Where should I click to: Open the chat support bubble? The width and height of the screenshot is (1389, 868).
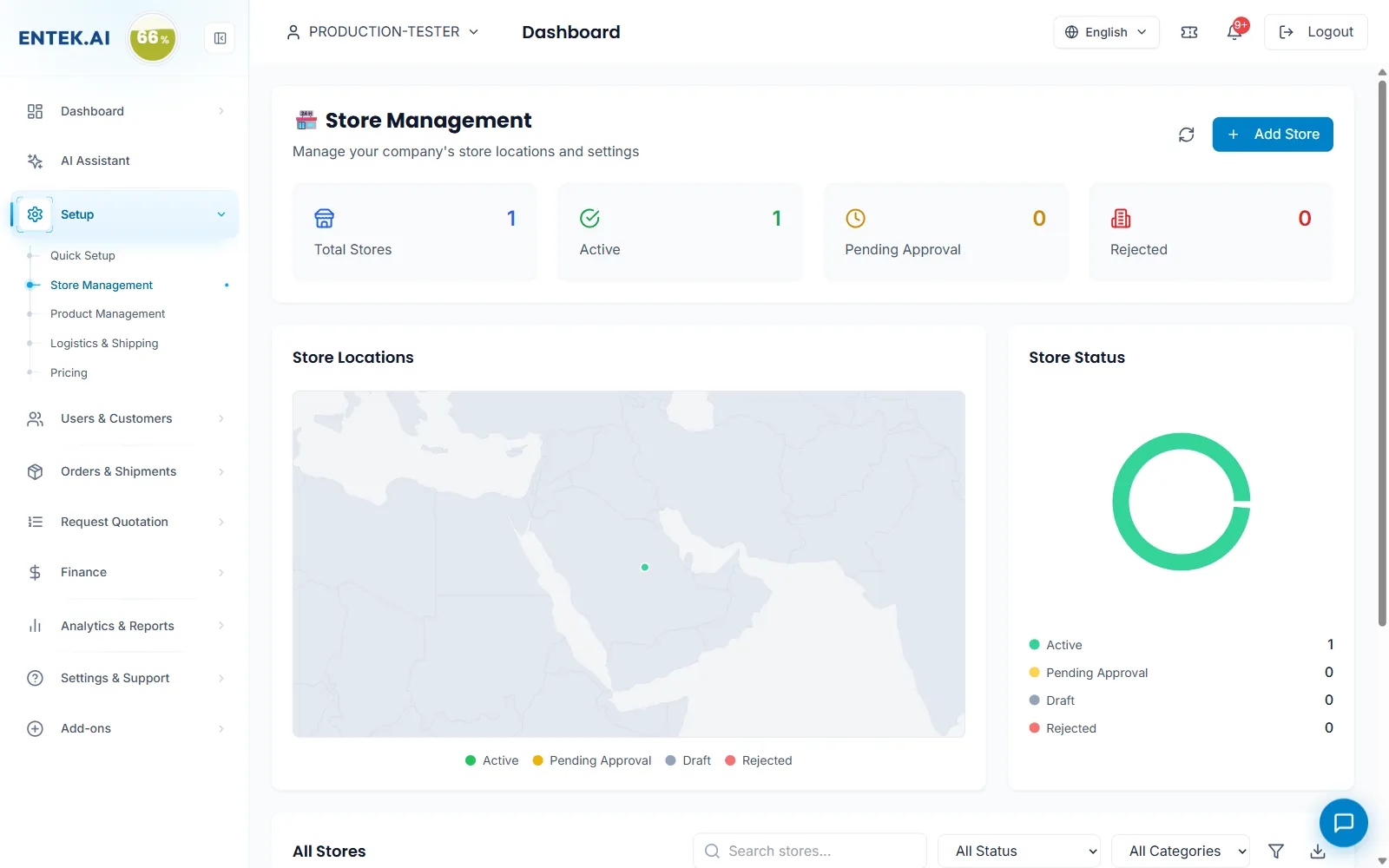(1343, 822)
